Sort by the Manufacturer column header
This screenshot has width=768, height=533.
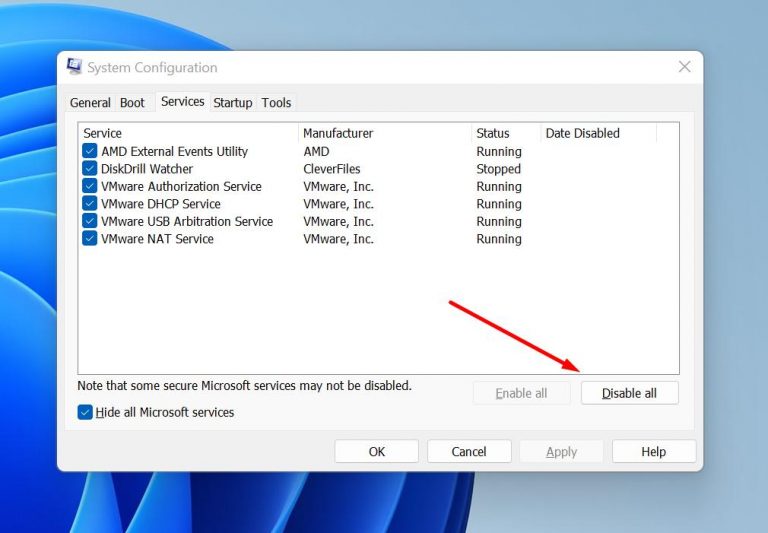[384, 133]
